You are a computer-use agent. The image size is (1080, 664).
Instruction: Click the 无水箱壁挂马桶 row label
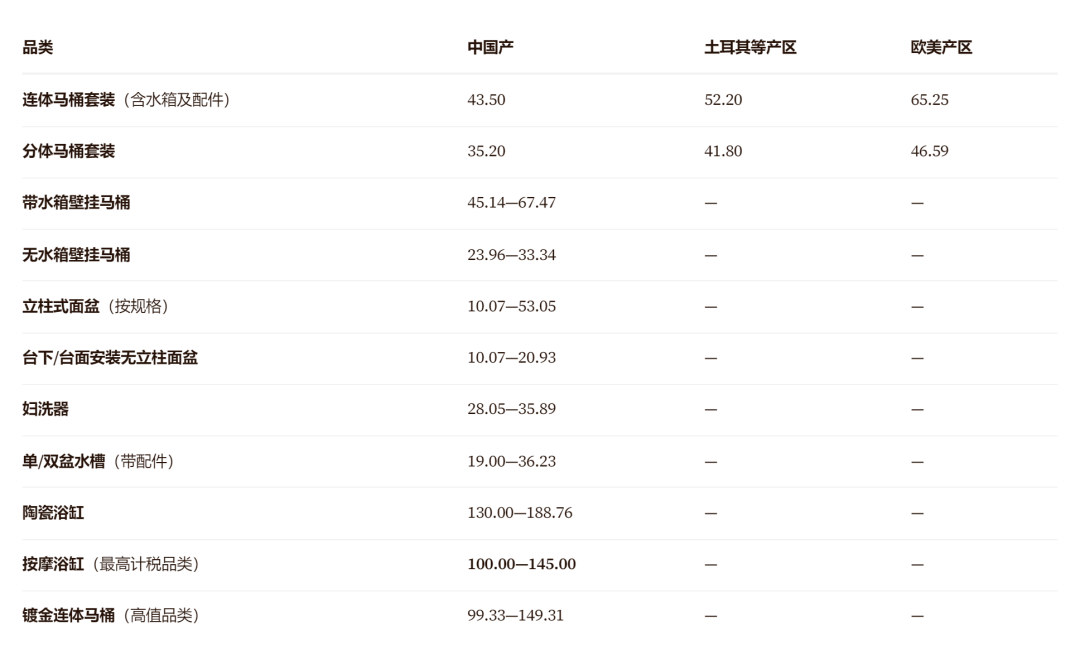coord(76,255)
